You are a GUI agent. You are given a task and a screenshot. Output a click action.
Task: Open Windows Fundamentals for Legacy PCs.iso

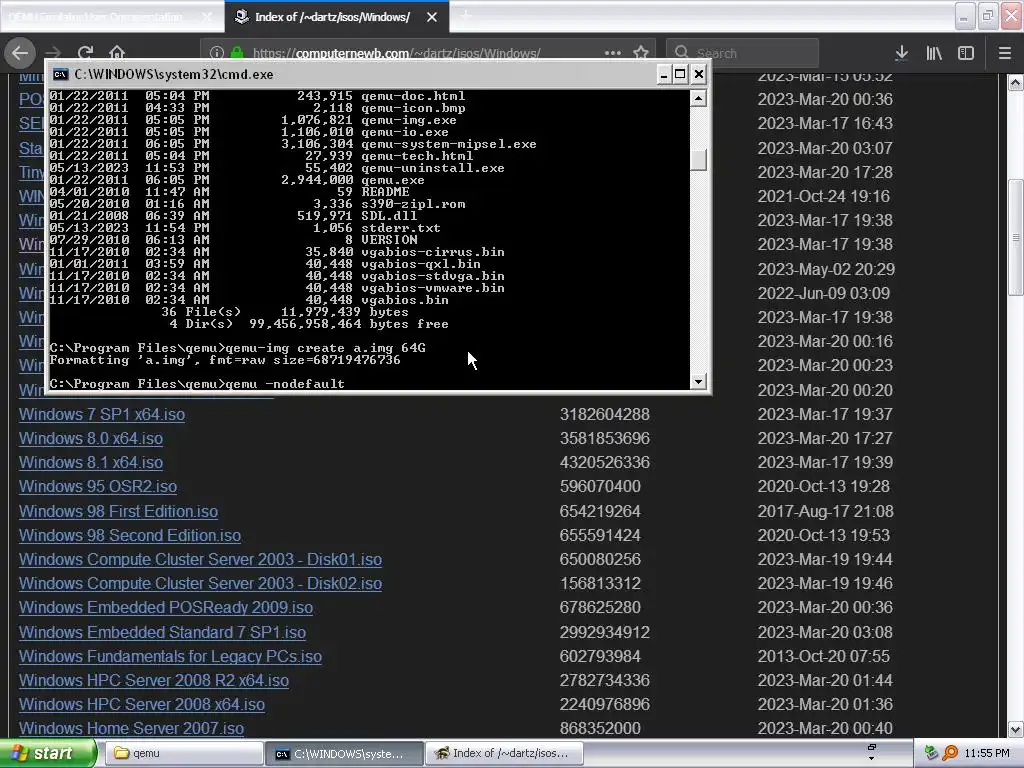click(170, 656)
